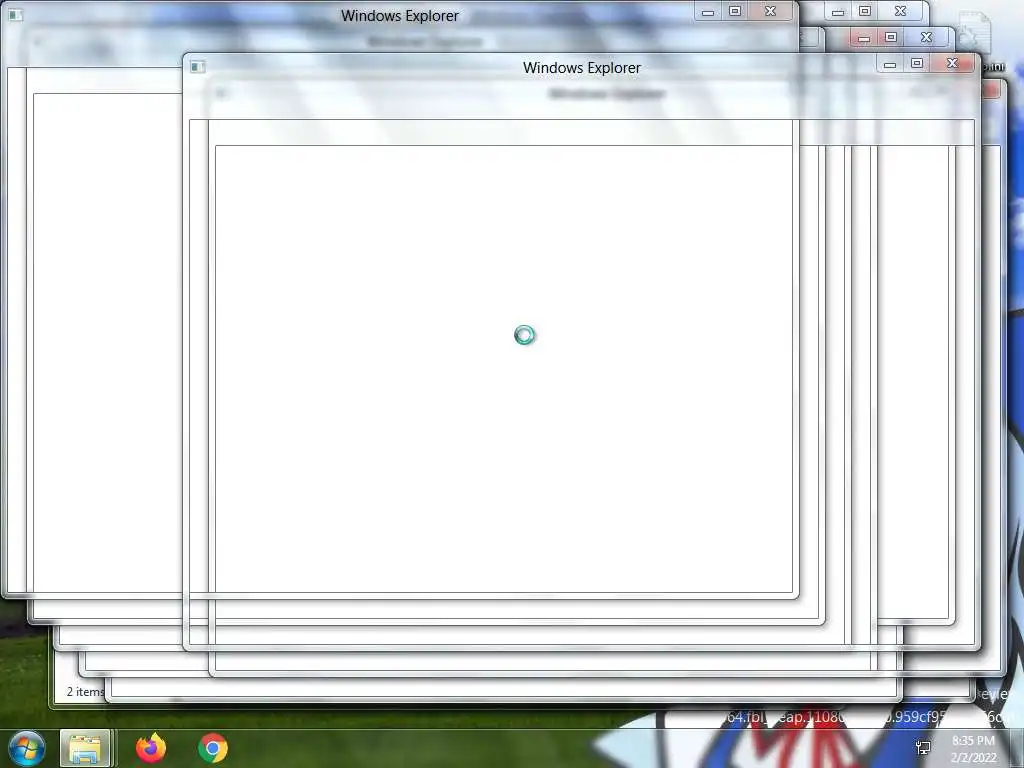
Task: Click the front Windows Explorer window's title icon
Action: 198,67
